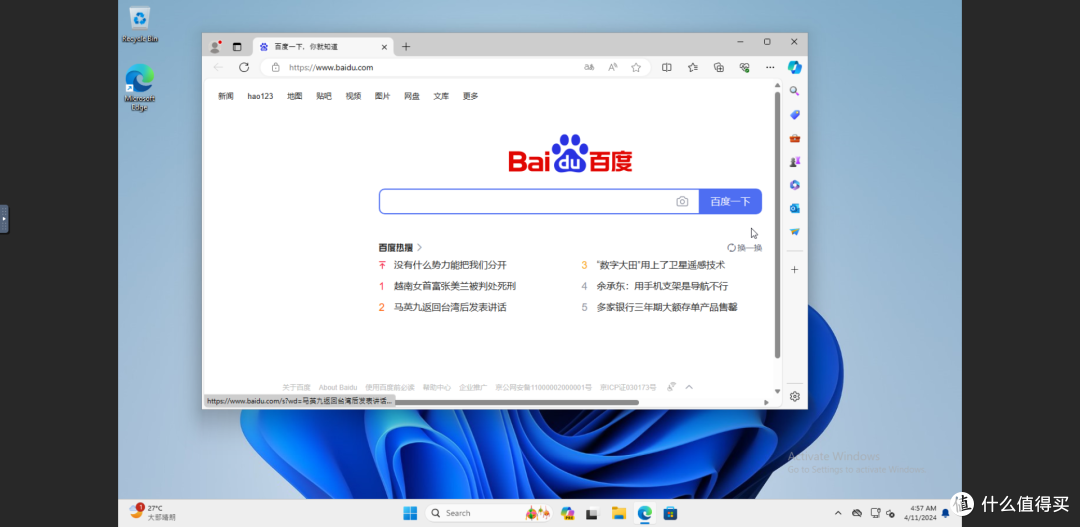Viewport: 1080px width, 527px height.
Task: Open the tab actions menu icon
Action: tap(237, 47)
